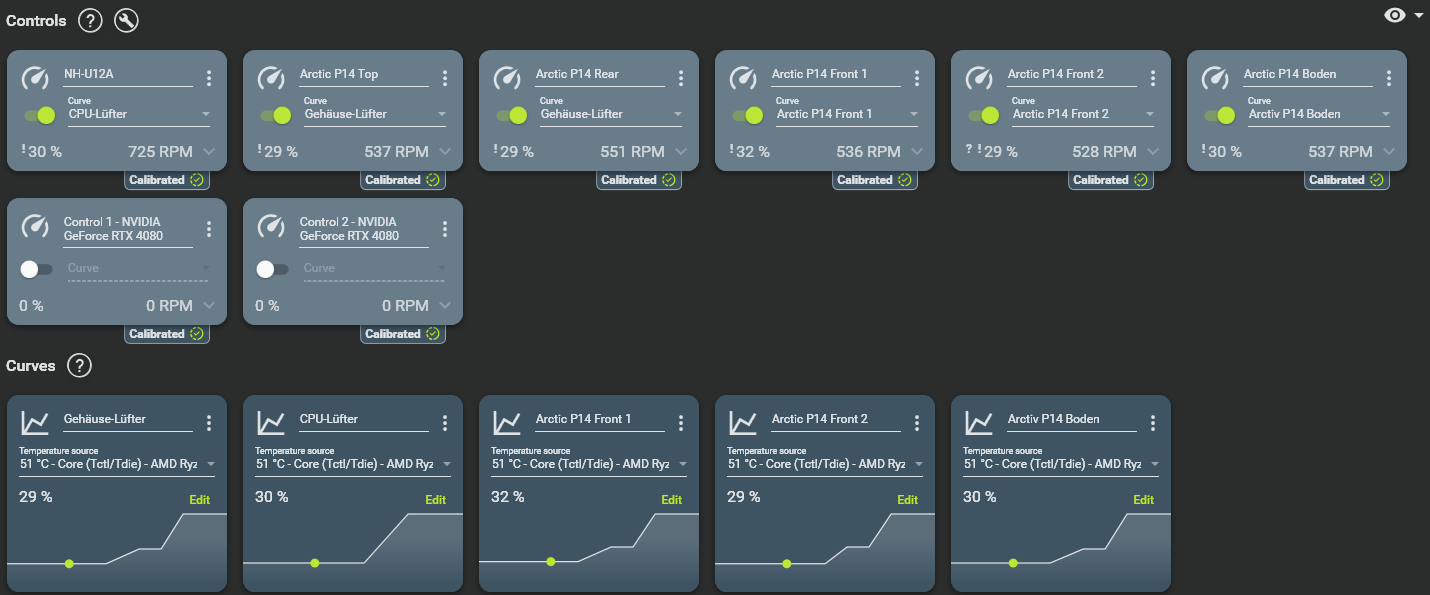Image resolution: width=1430 pixels, height=595 pixels.
Task: Edit the CPU-Lüfter curve
Action: point(436,500)
